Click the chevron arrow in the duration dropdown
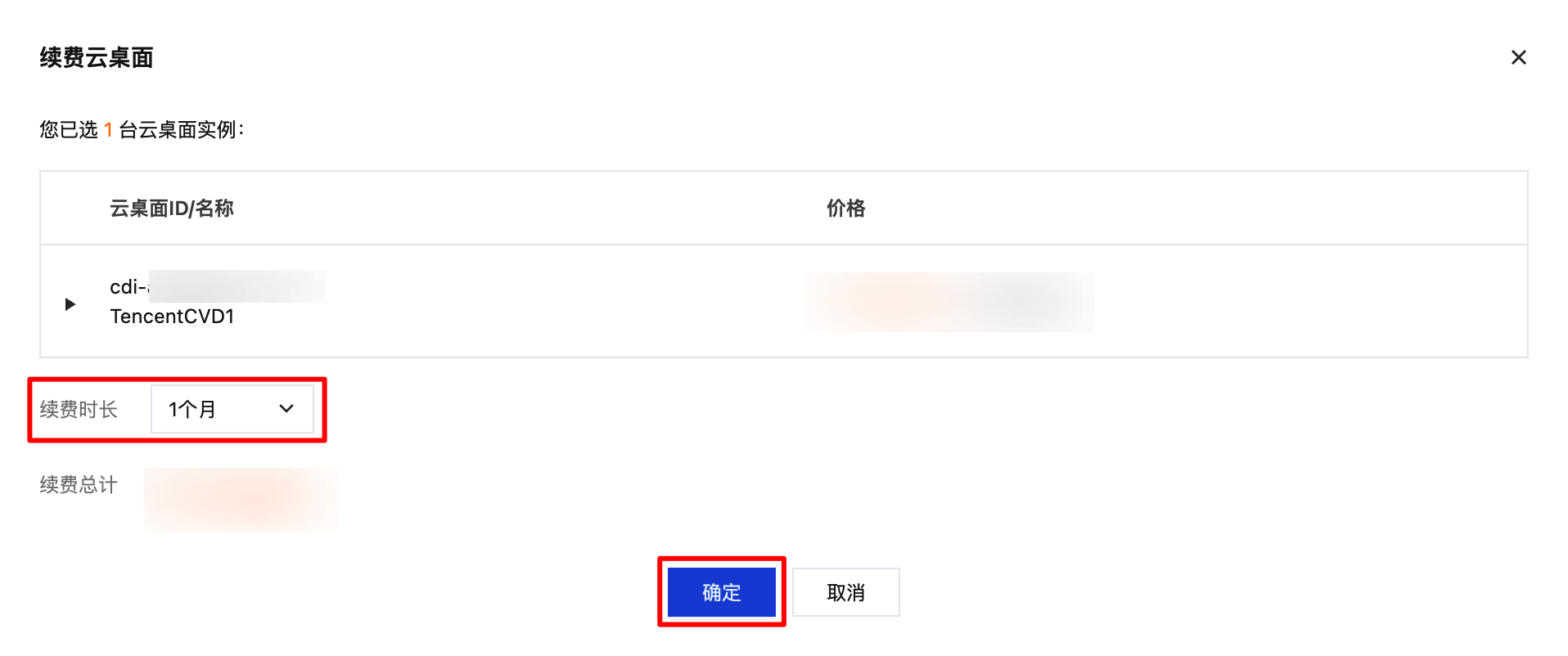 (286, 409)
